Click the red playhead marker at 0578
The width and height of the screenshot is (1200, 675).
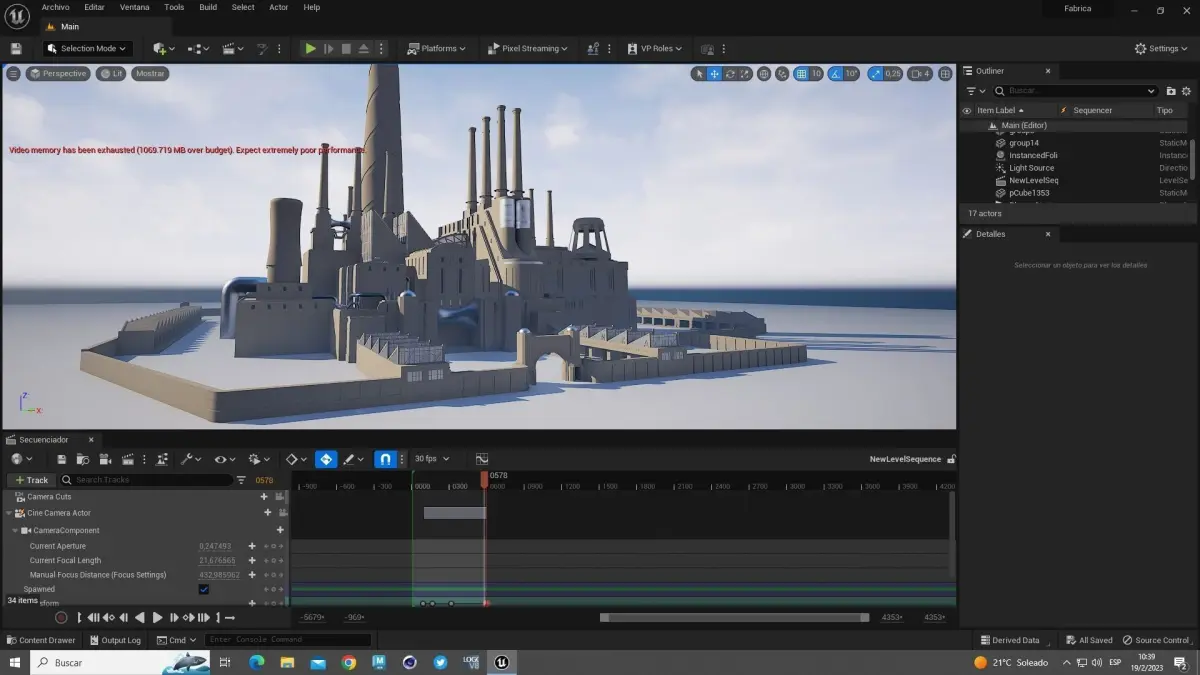[x=485, y=479]
